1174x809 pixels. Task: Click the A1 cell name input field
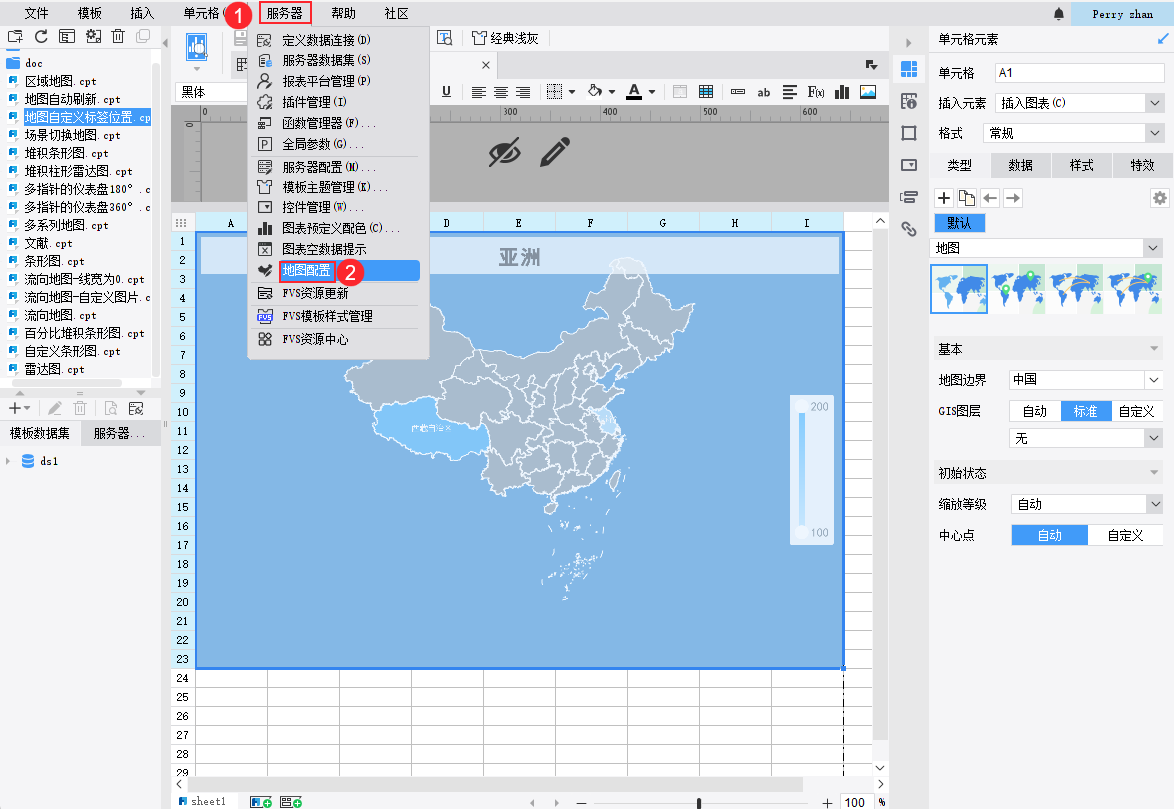click(1078, 72)
